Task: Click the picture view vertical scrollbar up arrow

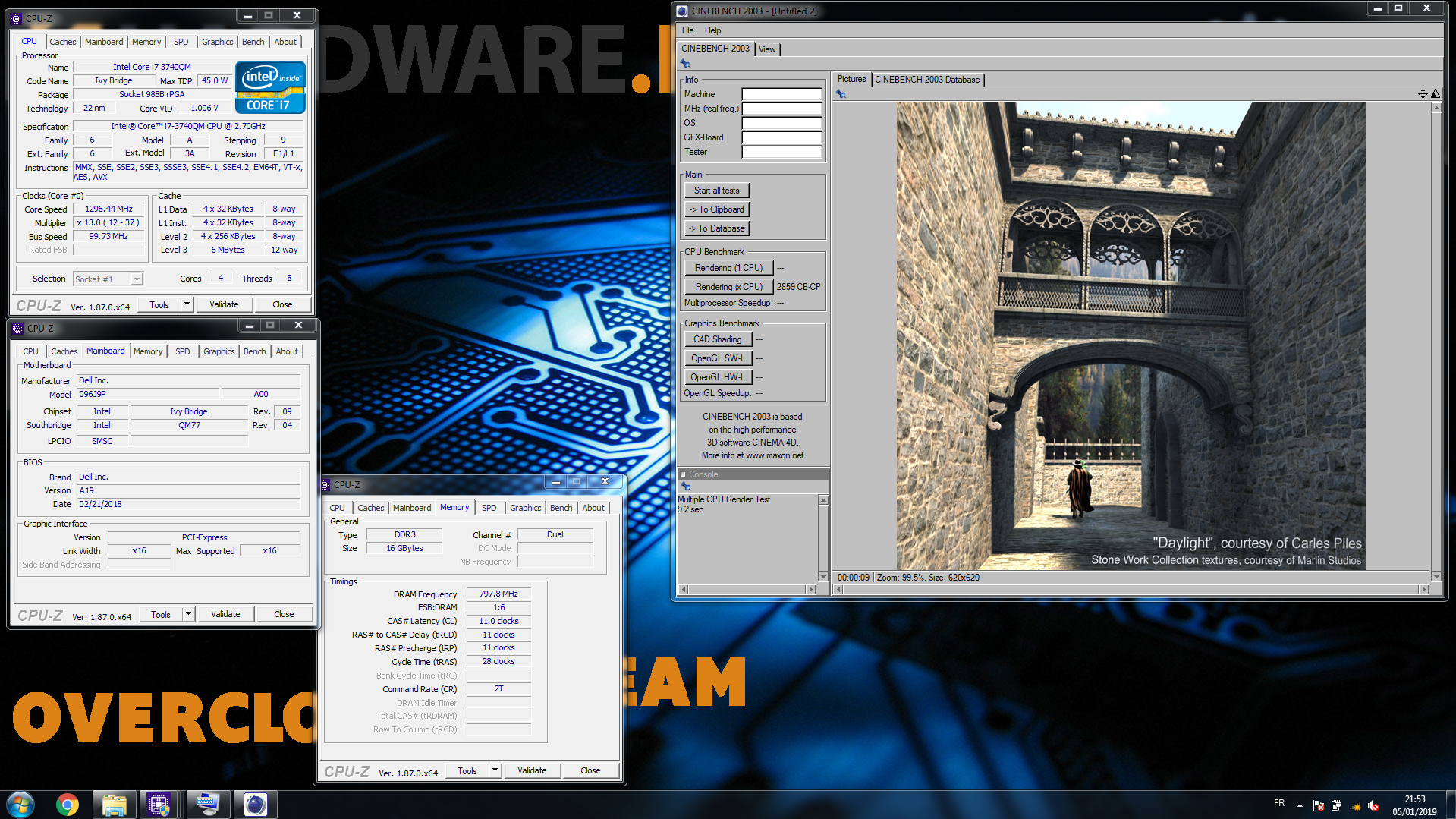Action: click(1436, 108)
